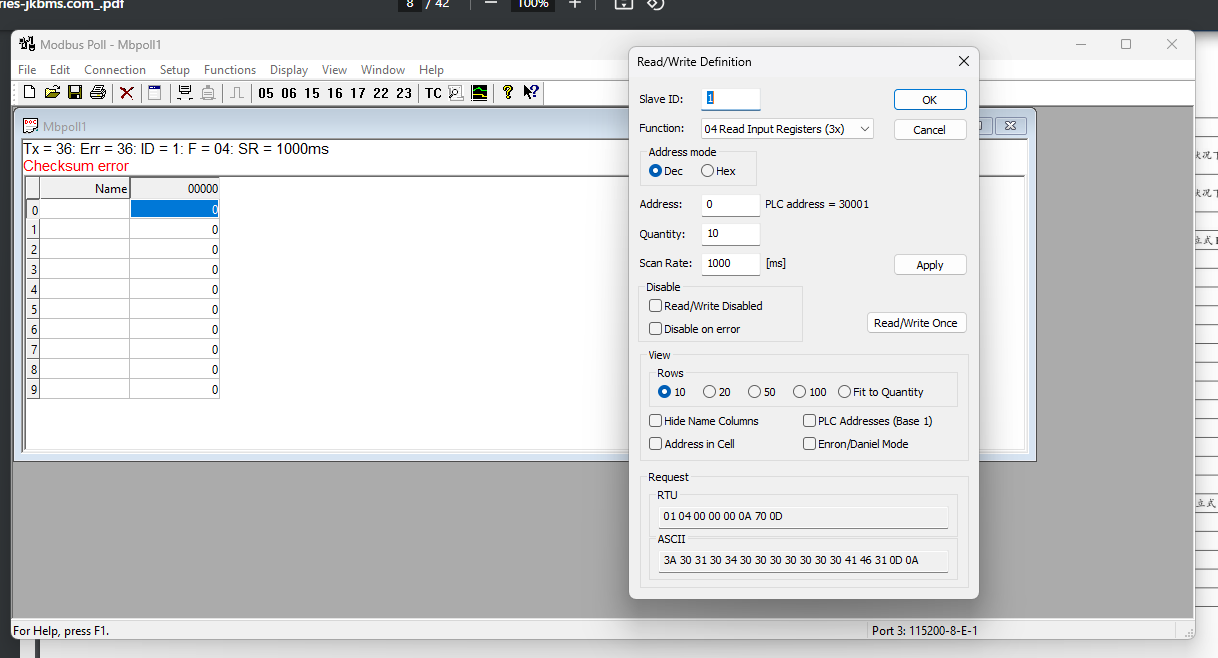Viewport: 1218px width, 658px height.
Task: Click the pulse waveform toolbar icon
Action: tap(237, 93)
